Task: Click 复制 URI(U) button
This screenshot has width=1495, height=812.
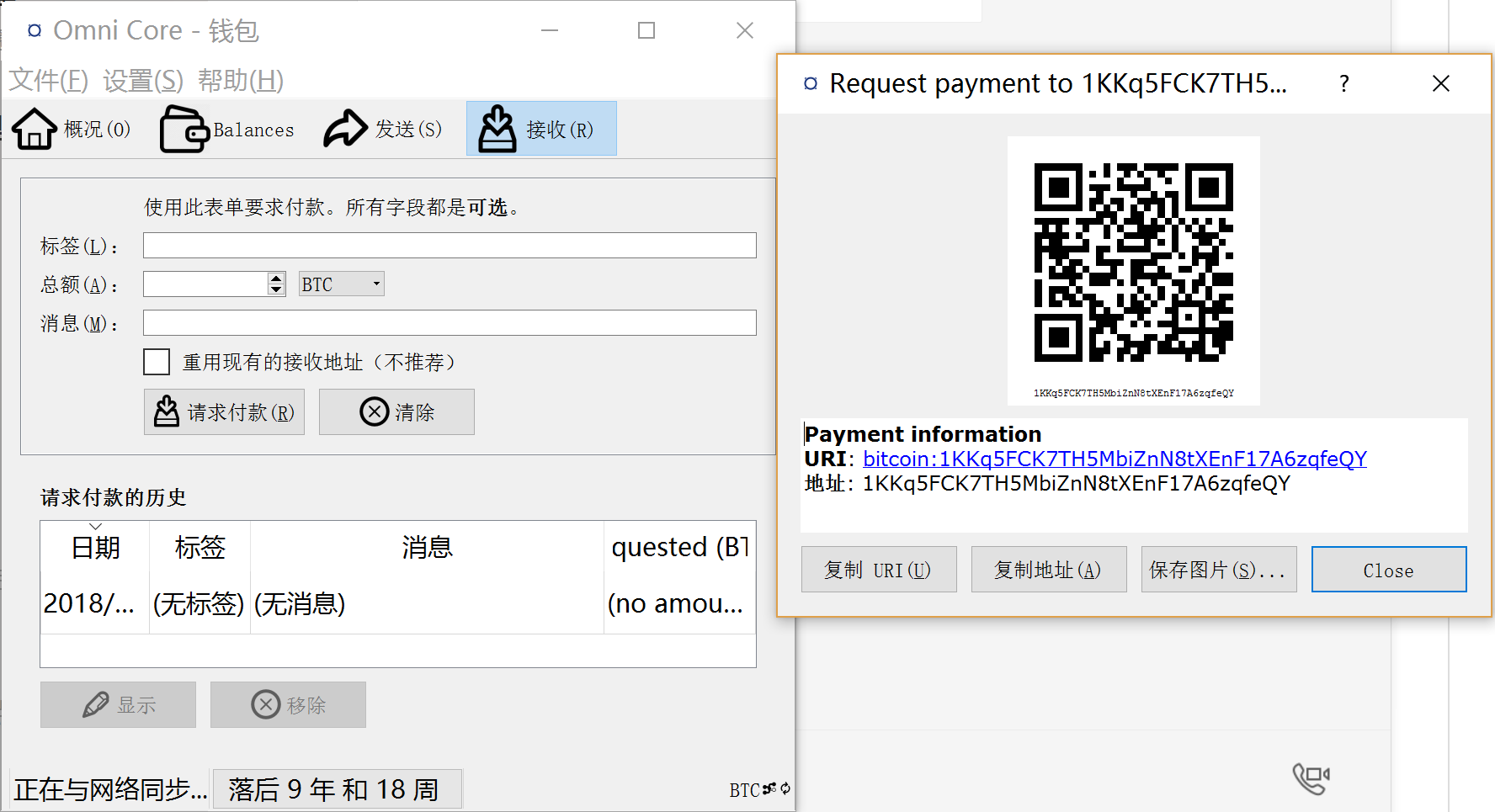Action: click(879, 570)
